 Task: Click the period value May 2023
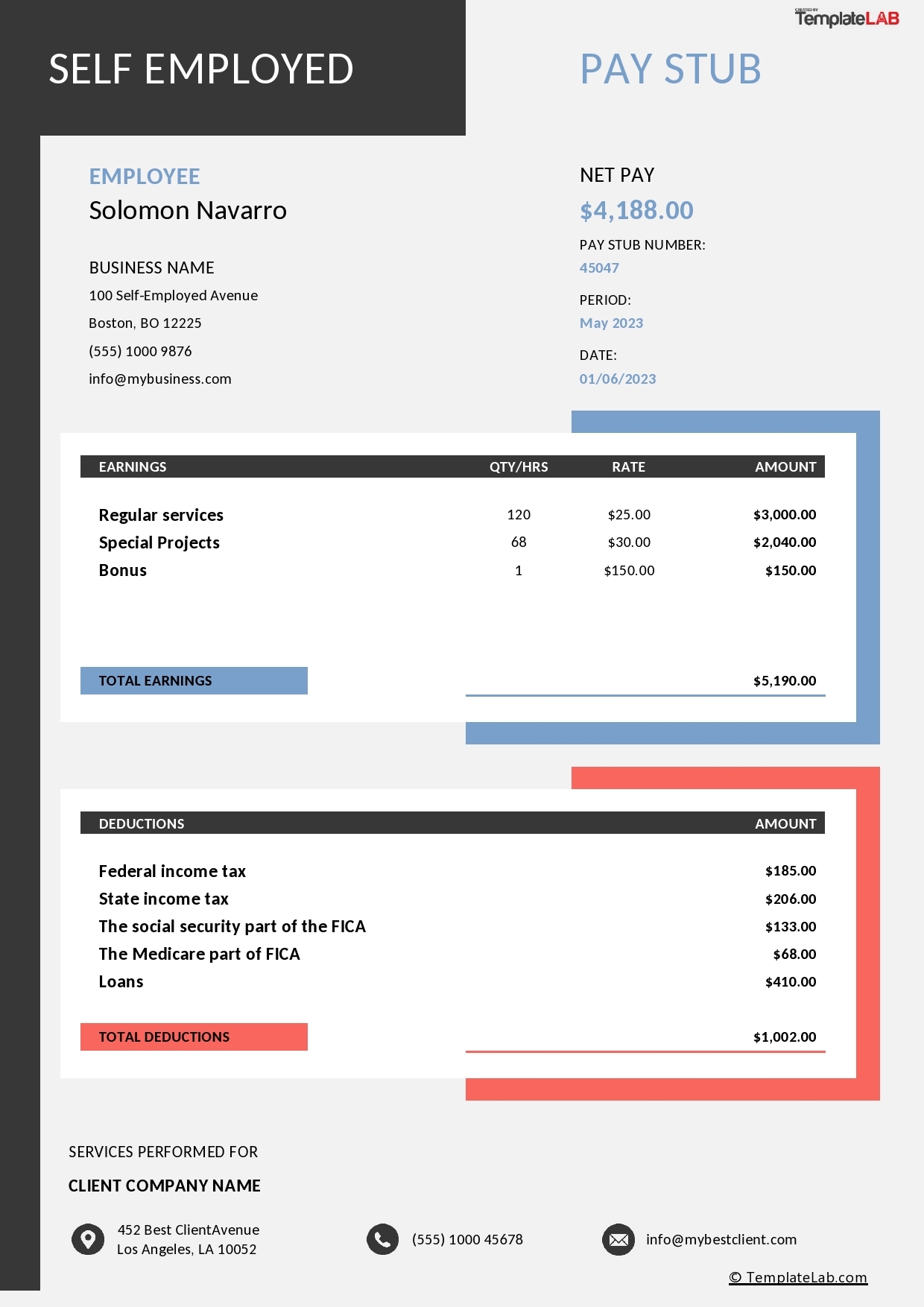coord(611,323)
